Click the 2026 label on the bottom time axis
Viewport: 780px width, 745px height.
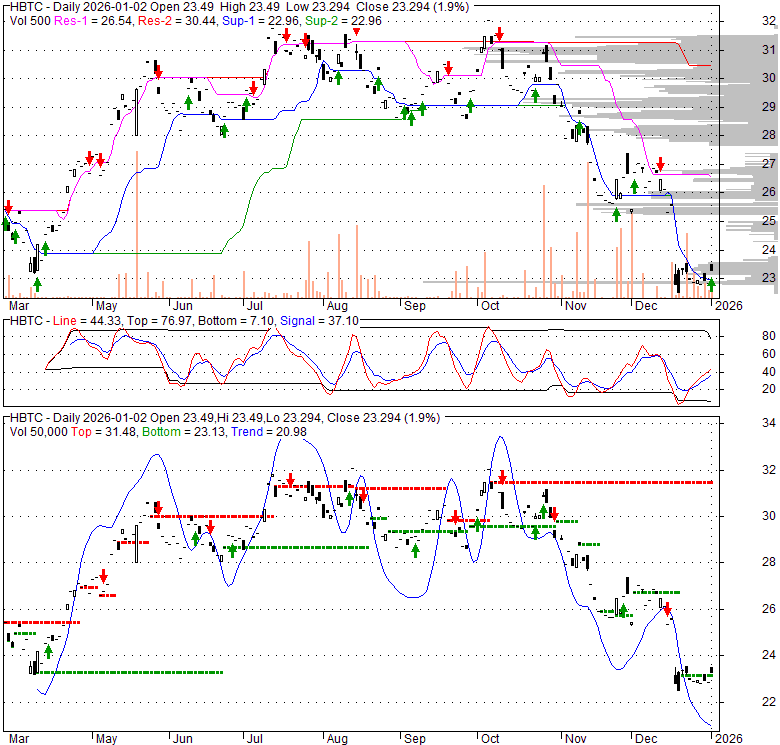[727, 738]
